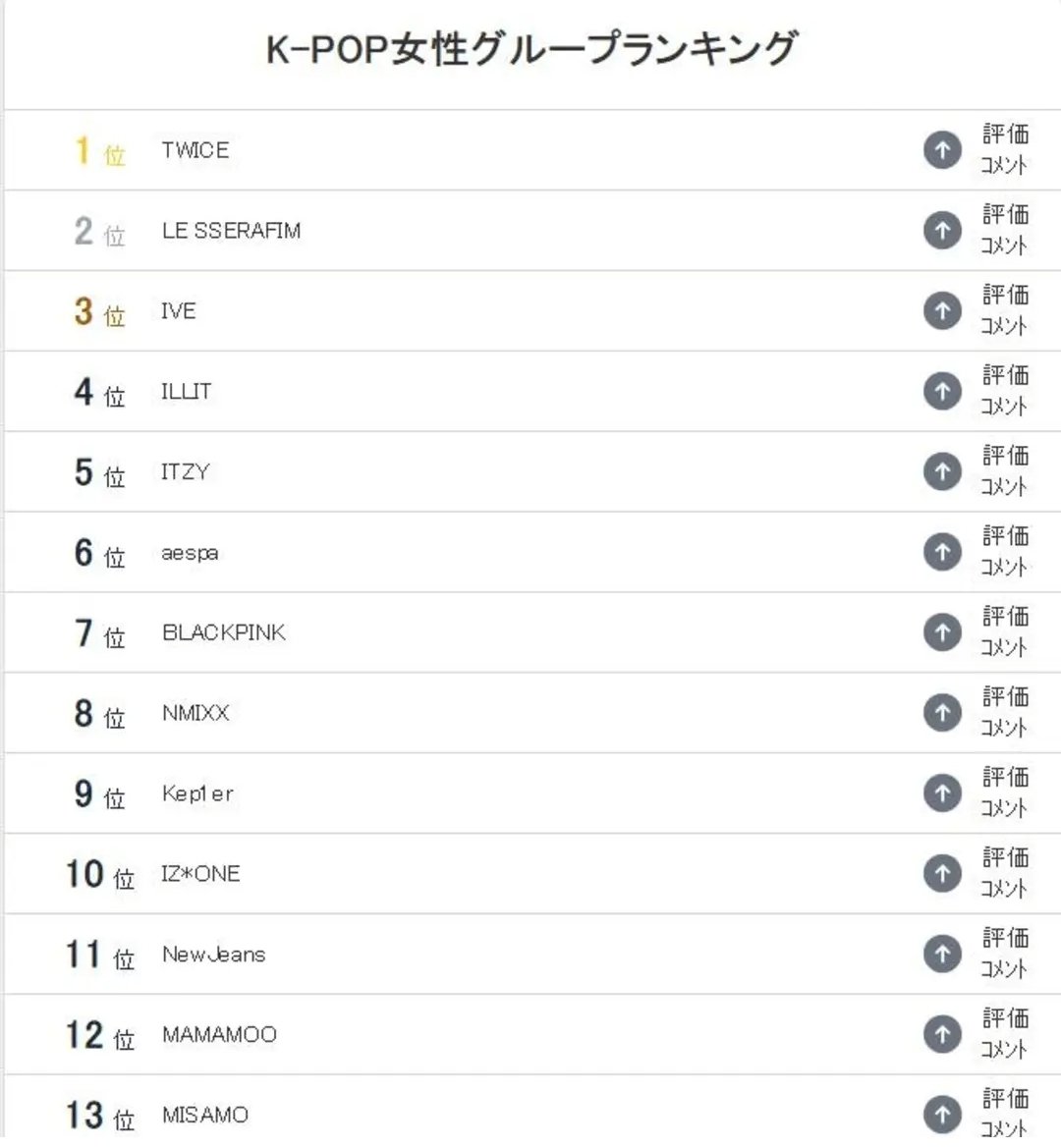This screenshot has height=1148, width=1061.
Task: Vote up ILLIT using the arrow icon
Action: click(942, 391)
